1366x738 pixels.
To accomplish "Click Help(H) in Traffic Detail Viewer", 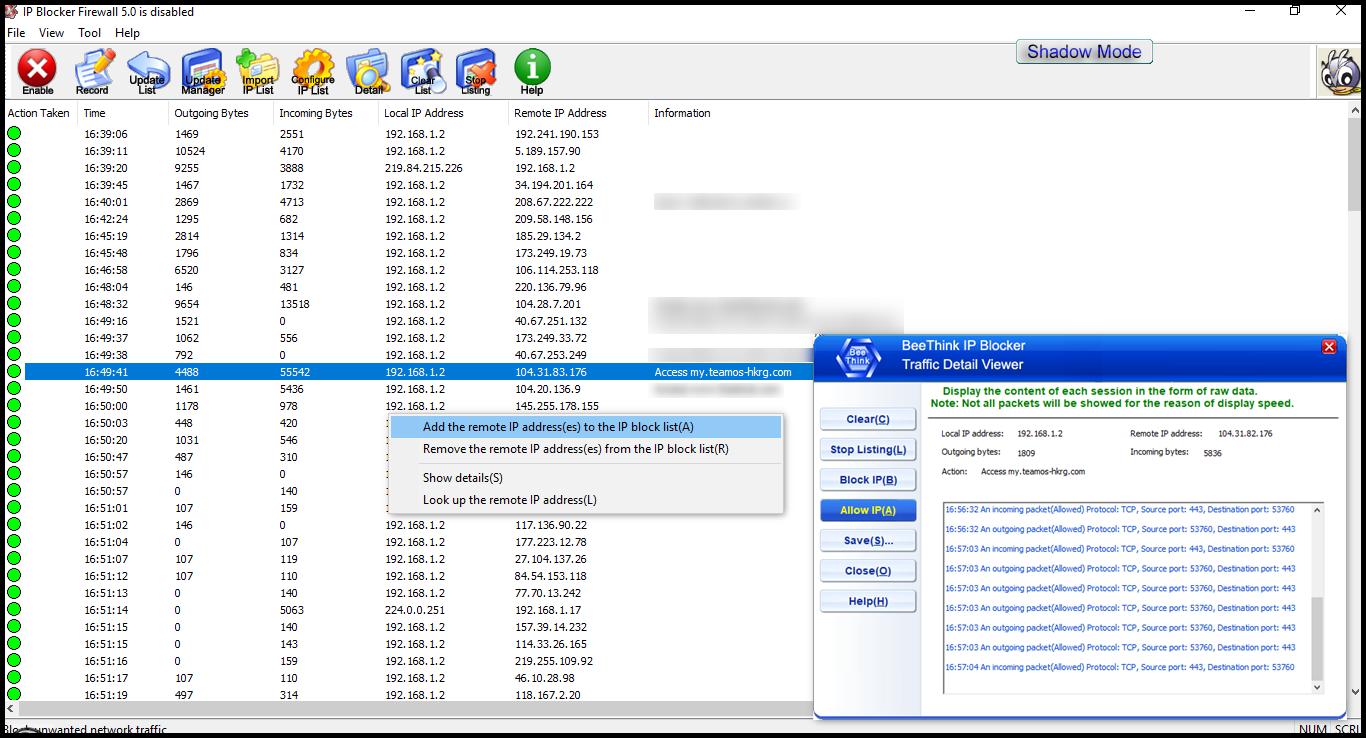I will (x=868, y=601).
